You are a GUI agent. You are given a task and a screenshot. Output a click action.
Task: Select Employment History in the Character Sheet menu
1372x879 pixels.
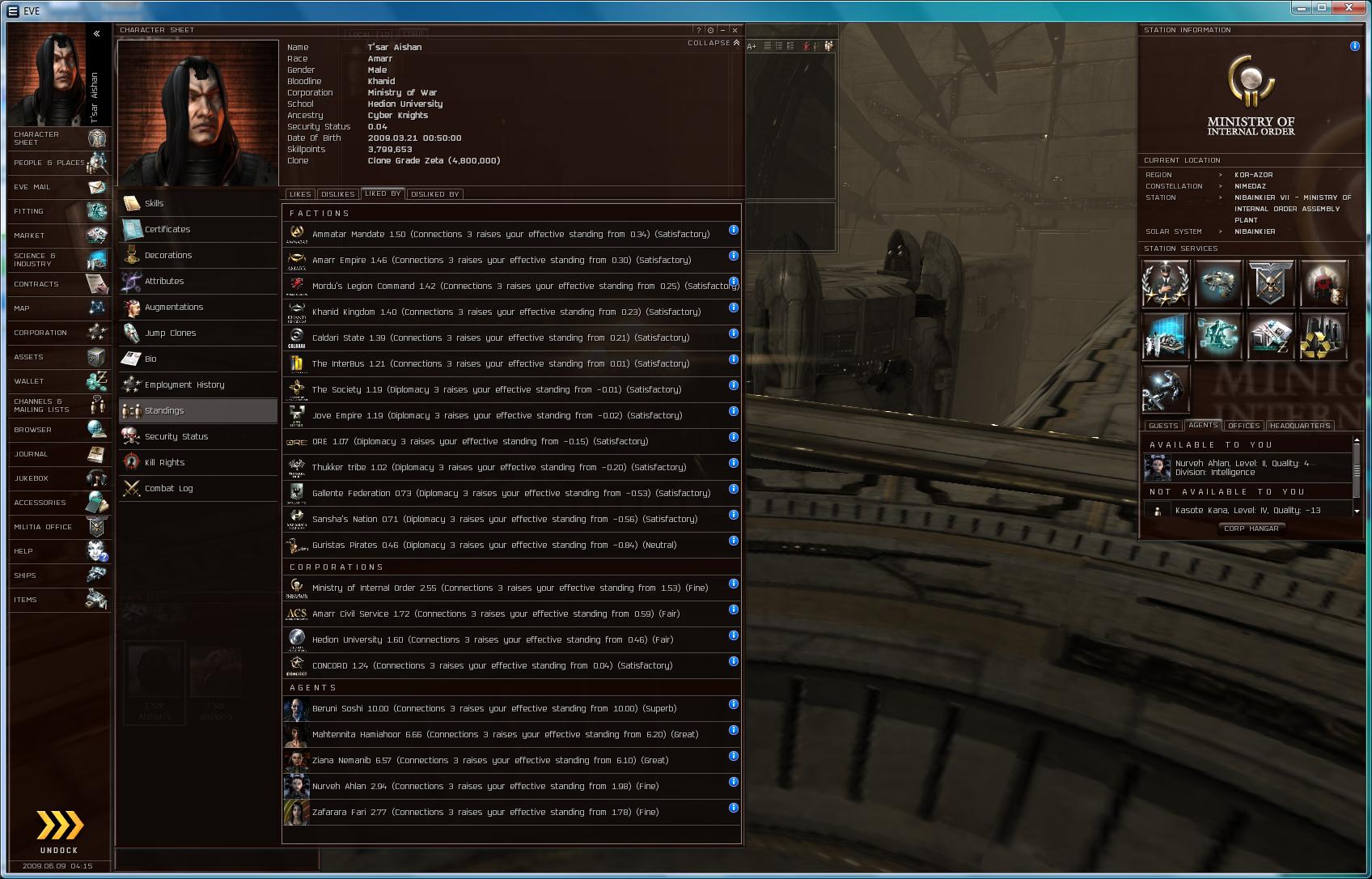(198, 384)
